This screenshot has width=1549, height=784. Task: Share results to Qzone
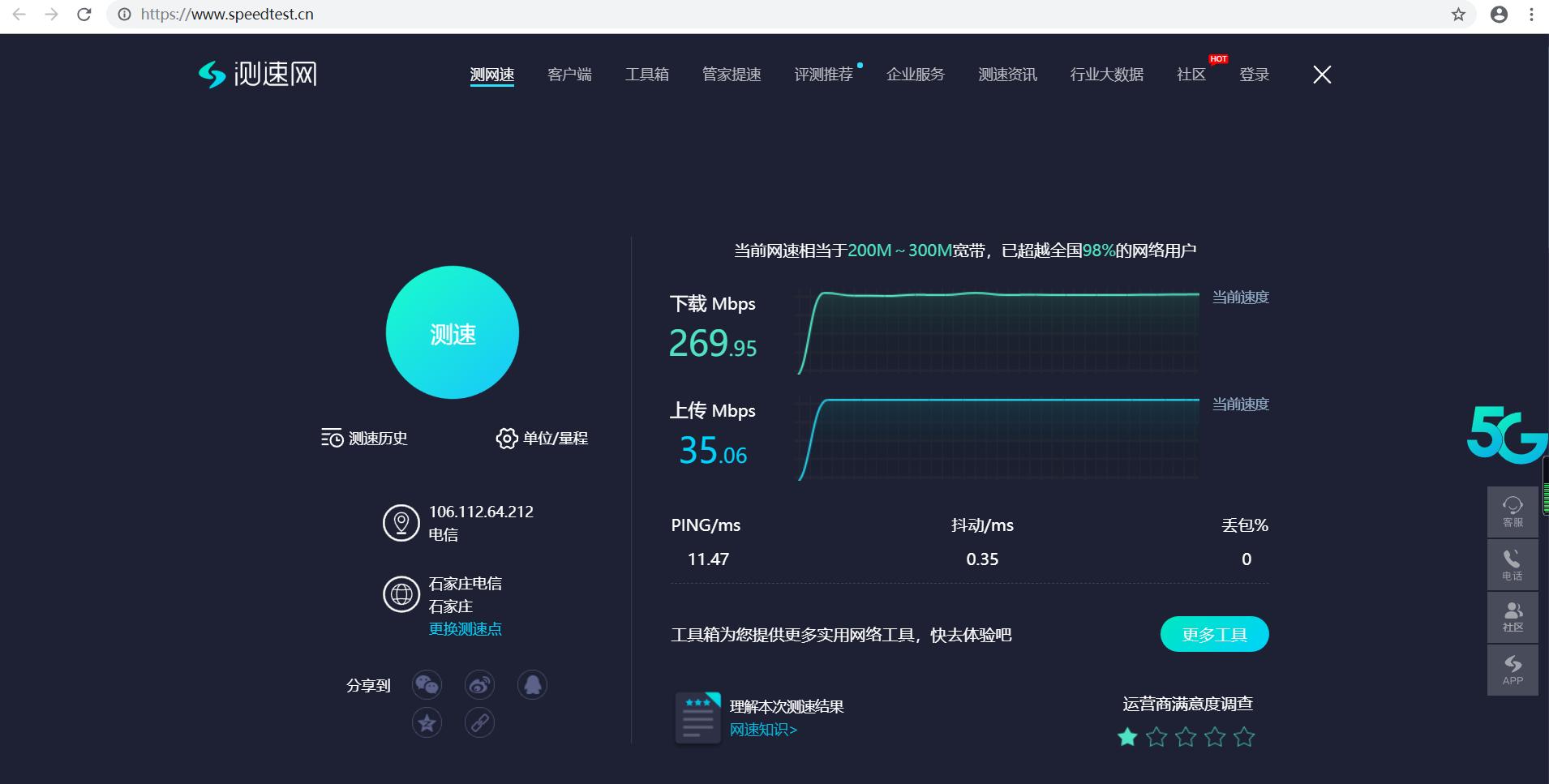point(427,722)
